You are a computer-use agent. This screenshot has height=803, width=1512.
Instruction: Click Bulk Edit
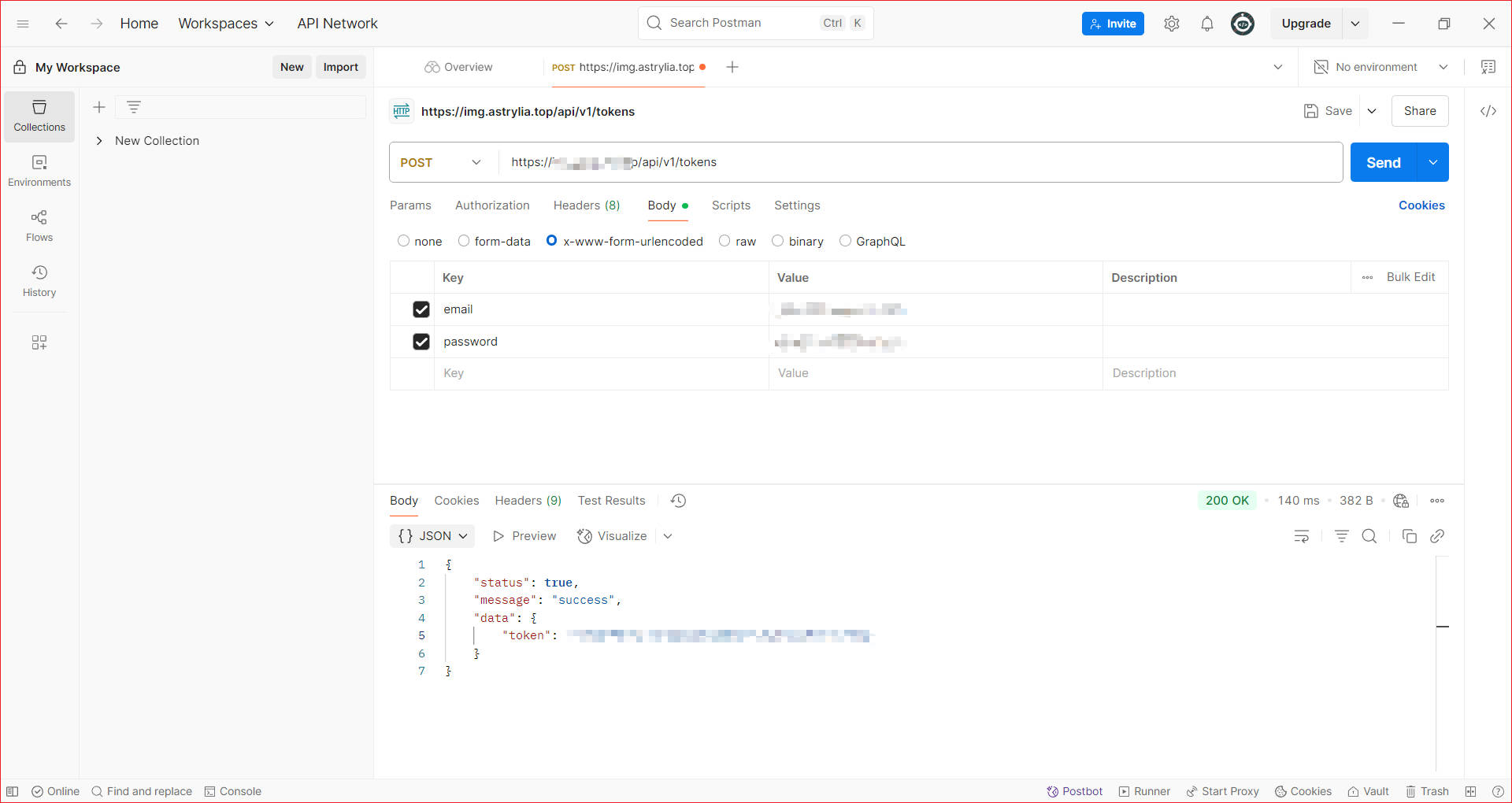[1410, 277]
